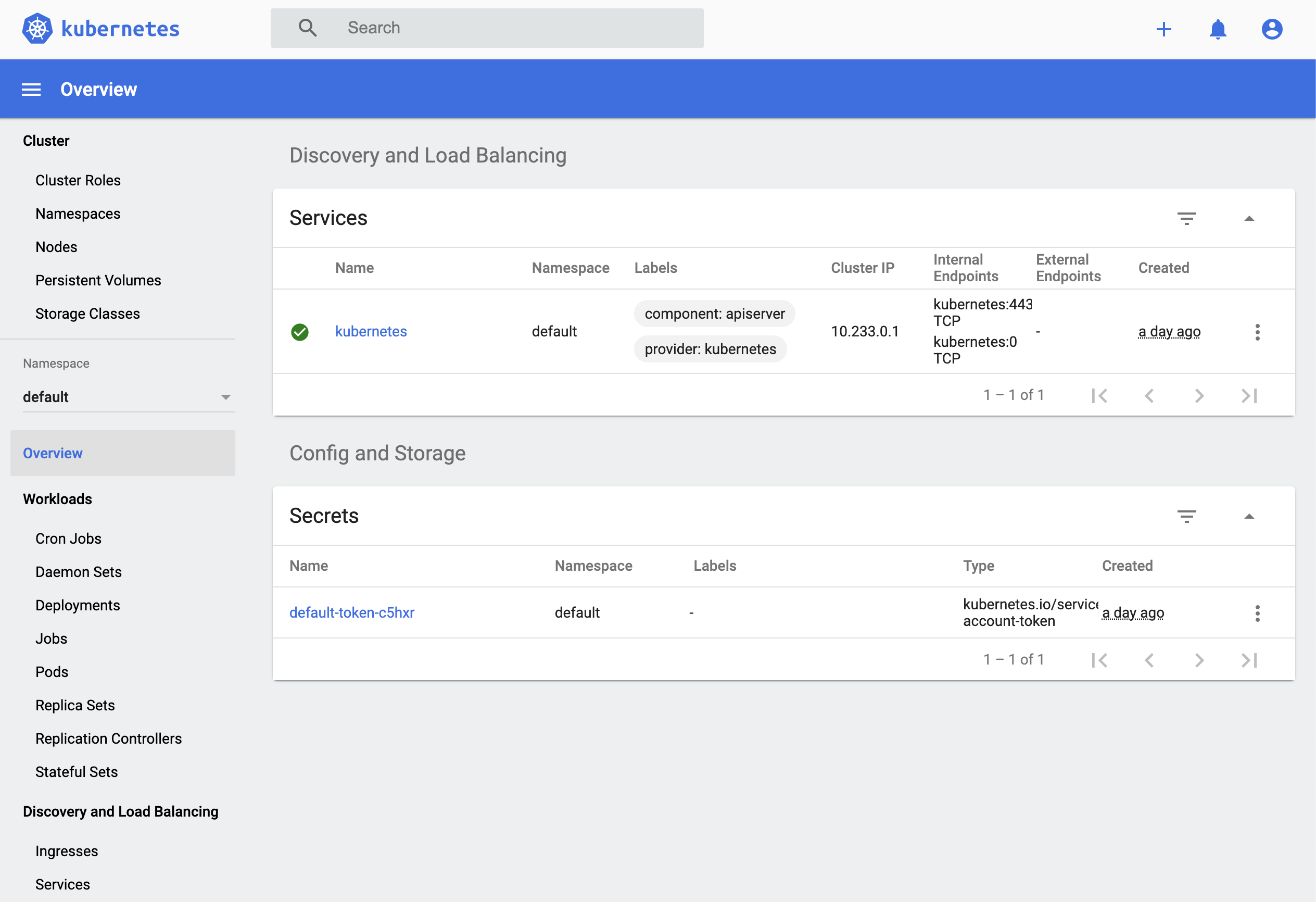This screenshot has height=902, width=1316.
Task: Click 'a day ago' in Services row
Action: (x=1169, y=331)
